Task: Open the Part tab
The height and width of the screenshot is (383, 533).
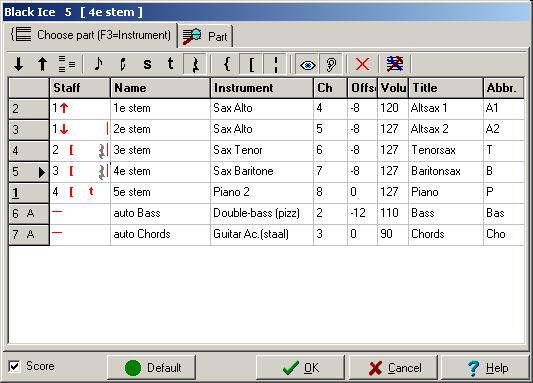Action: [205, 36]
